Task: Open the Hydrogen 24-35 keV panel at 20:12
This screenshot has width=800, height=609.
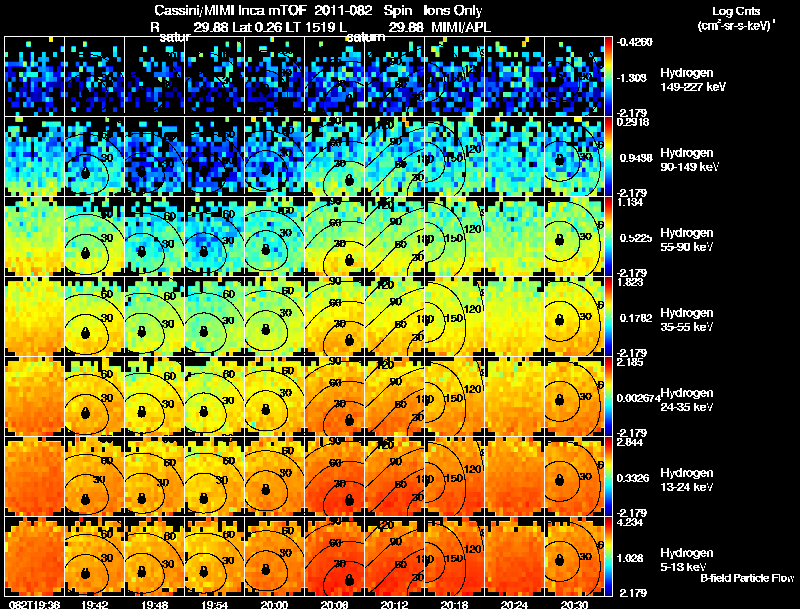Action: [394, 396]
